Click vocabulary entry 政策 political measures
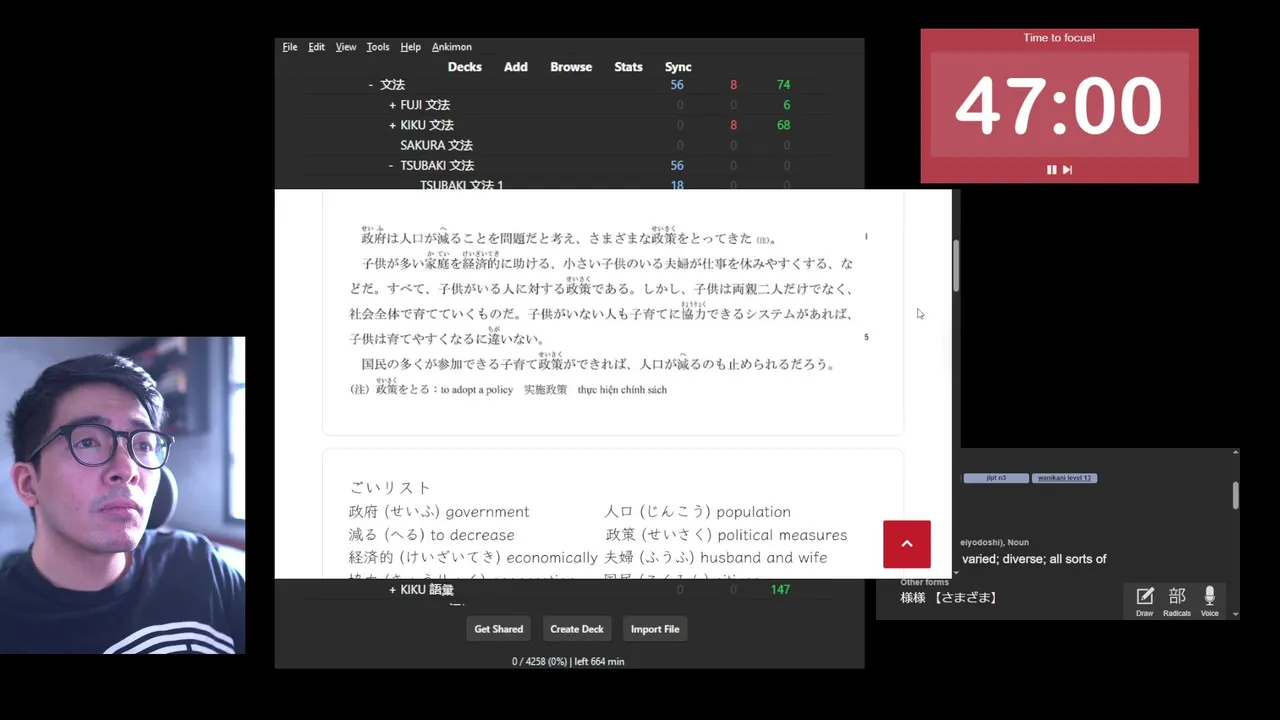Image resolution: width=1280 pixels, height=720 pixels. coord(725,535)
